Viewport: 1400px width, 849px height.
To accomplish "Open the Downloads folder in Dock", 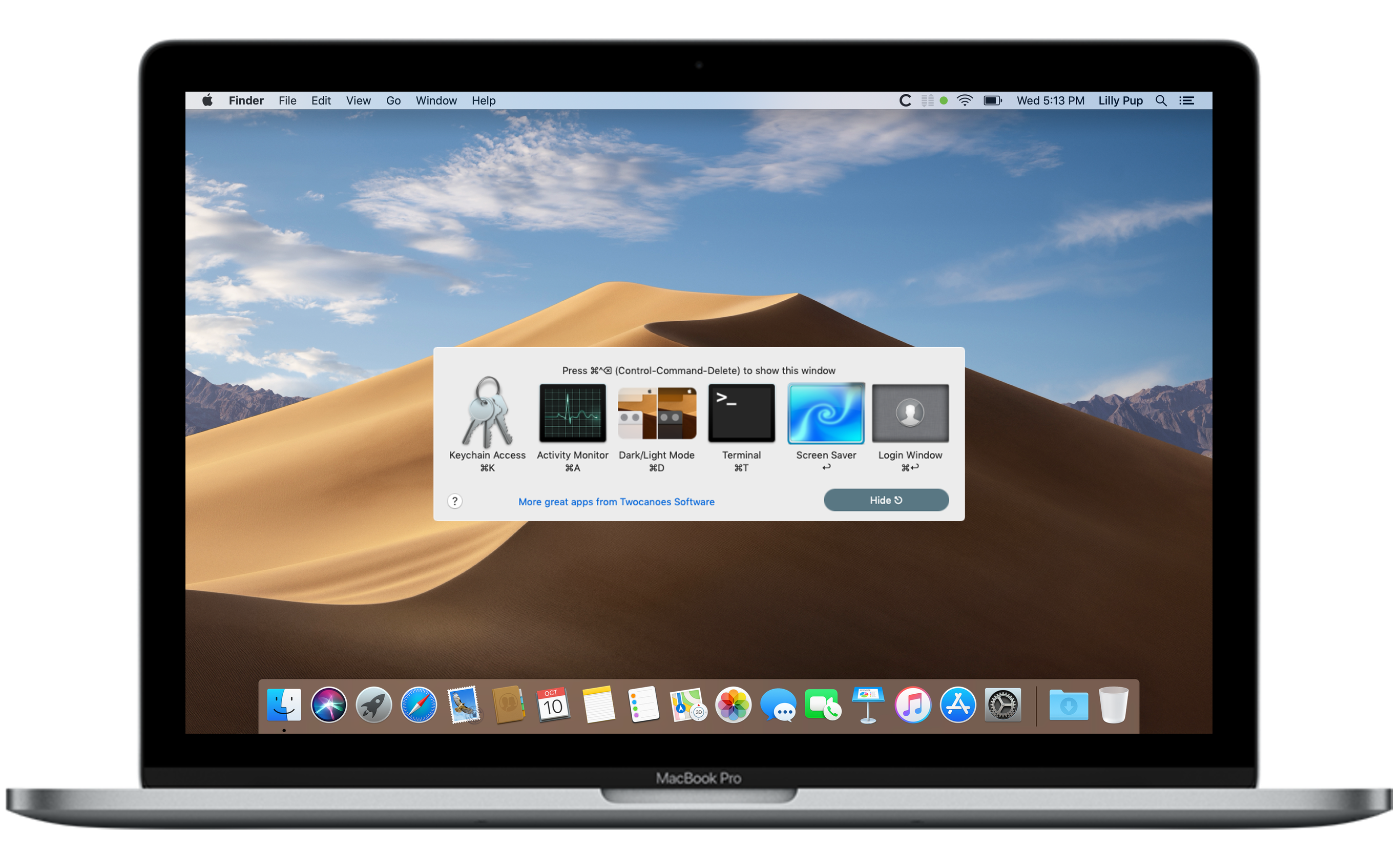I will tap(1068, 705).
